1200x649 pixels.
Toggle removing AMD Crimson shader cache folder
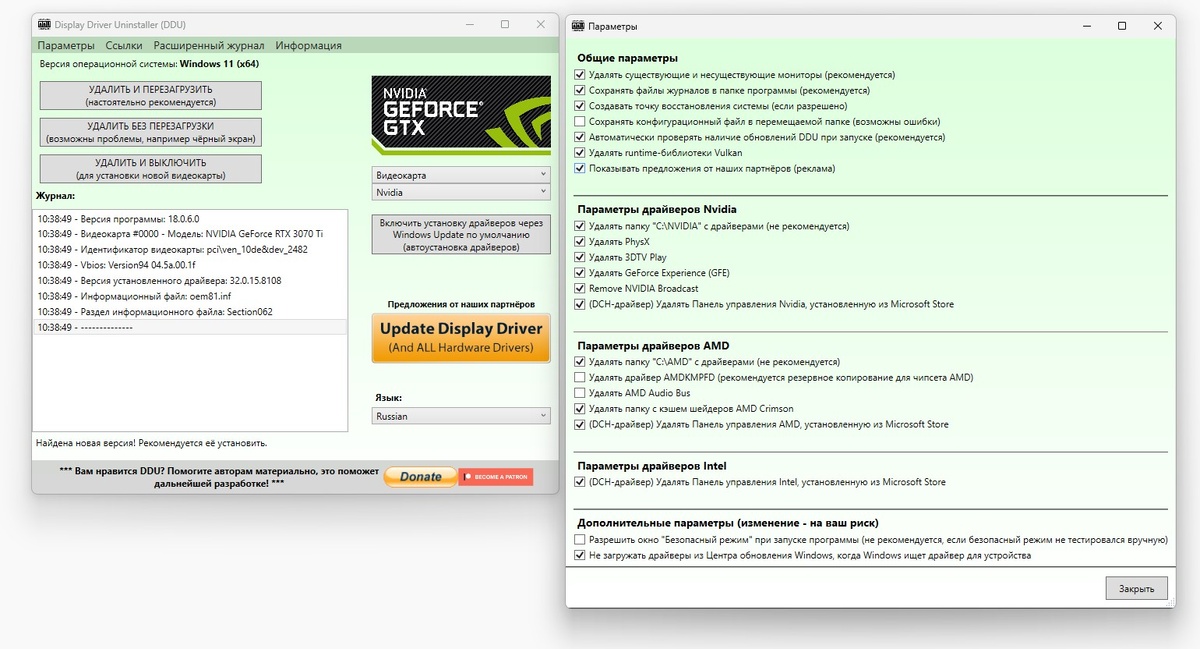coord(580,409)
